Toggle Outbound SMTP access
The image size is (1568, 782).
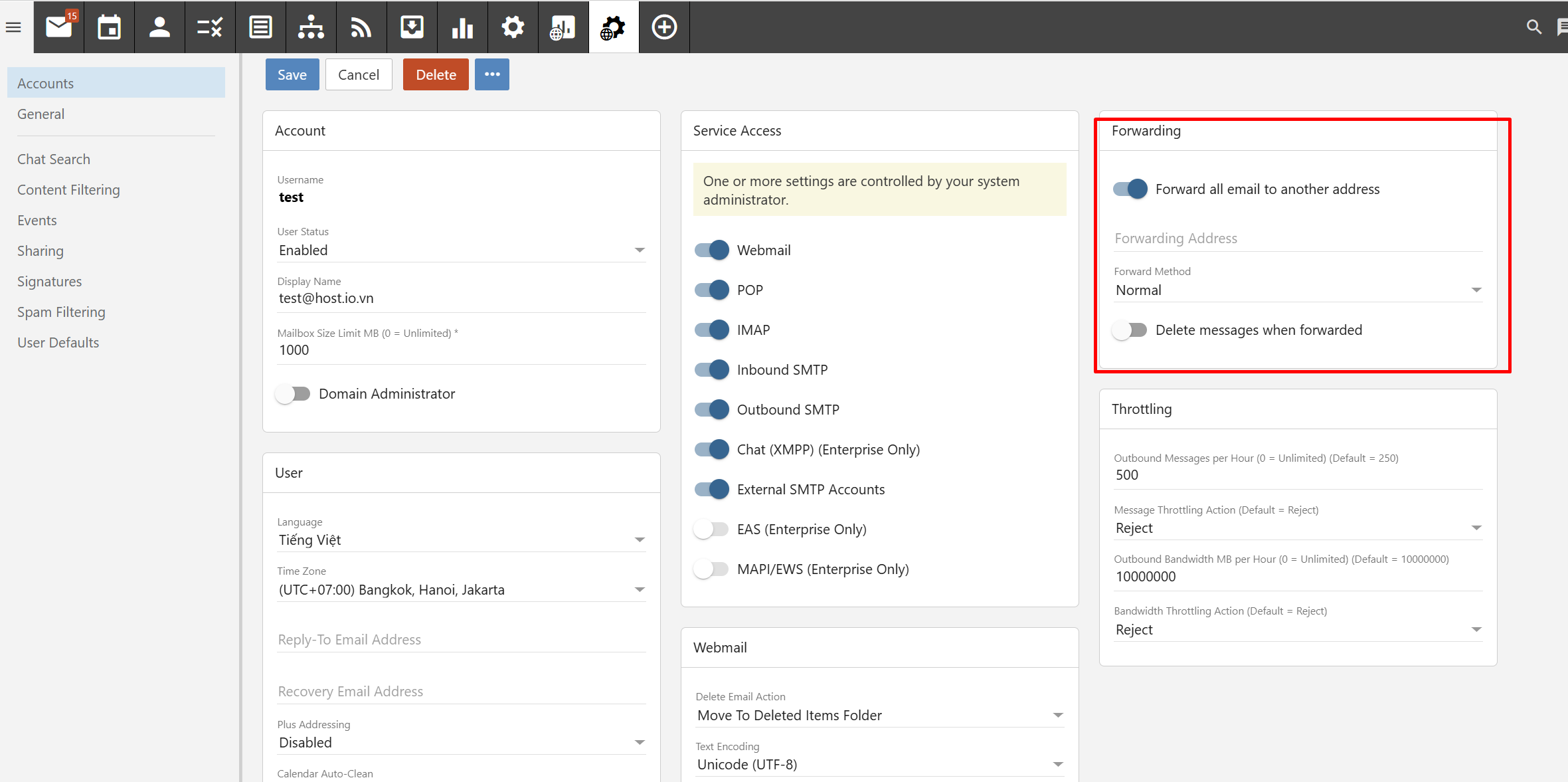tap(711, 410)
